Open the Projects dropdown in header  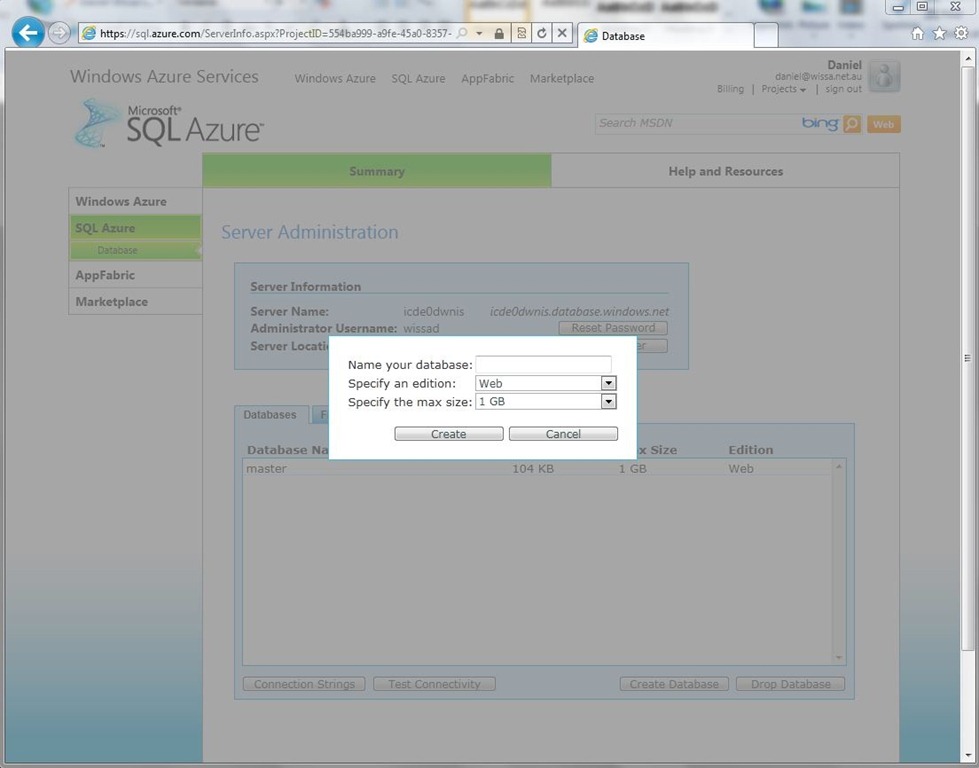[784, 89]
